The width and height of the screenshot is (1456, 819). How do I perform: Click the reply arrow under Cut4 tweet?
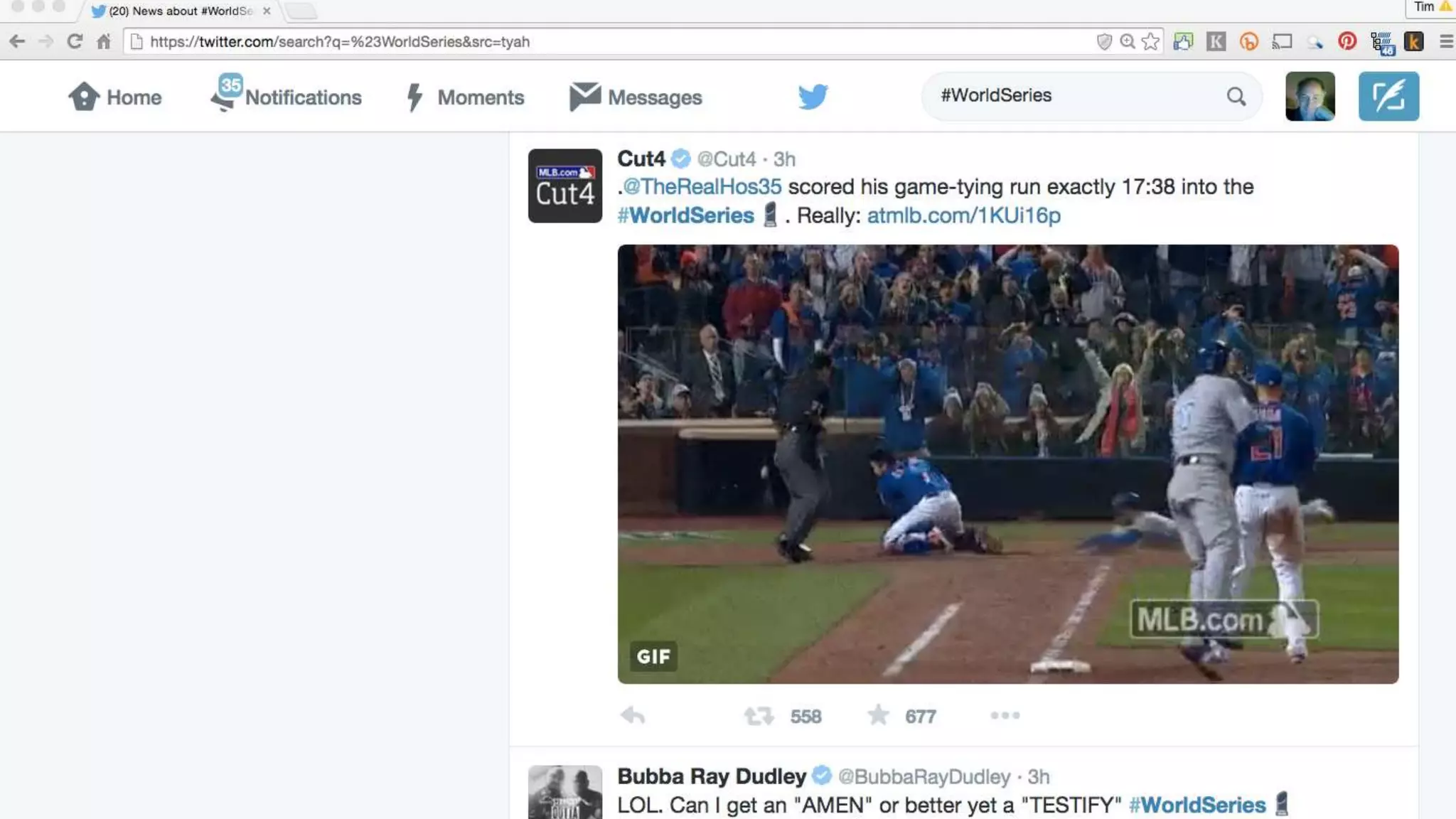click(x=632, y=715)
